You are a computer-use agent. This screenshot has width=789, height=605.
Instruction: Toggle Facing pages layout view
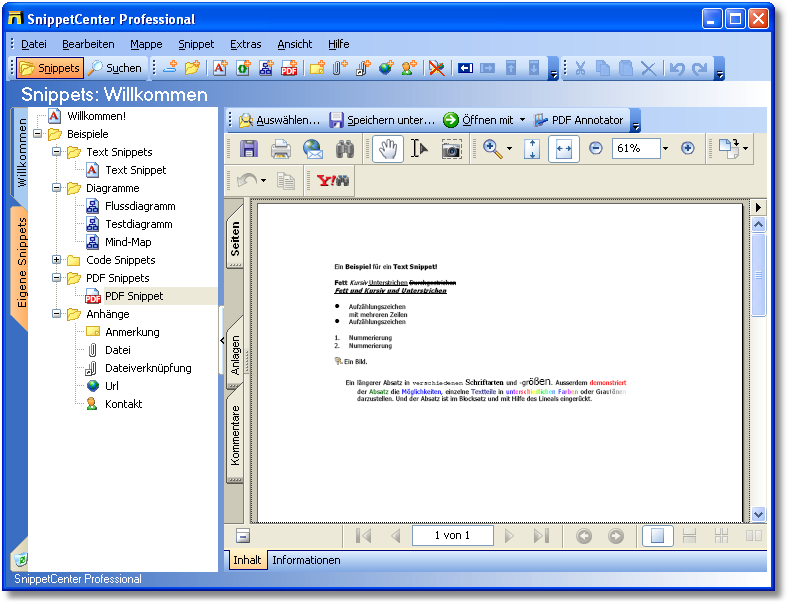tap(753, 536)
